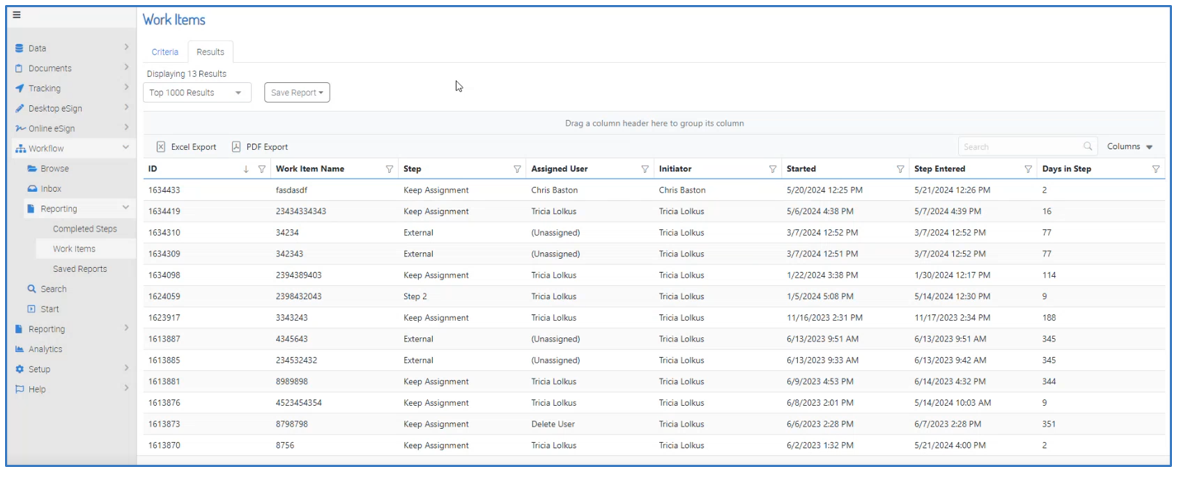The height and width of the screenshot is (479, 1182).
Task: Expand the Help menu chevron
Action: (x=126, y=388)
